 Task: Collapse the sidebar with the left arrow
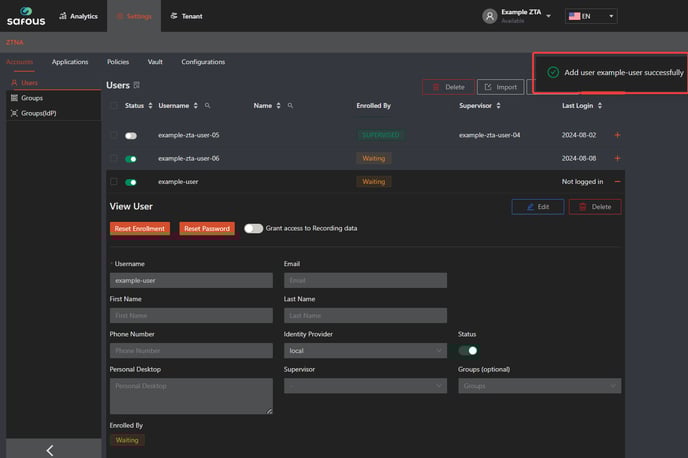click(51, 450)
